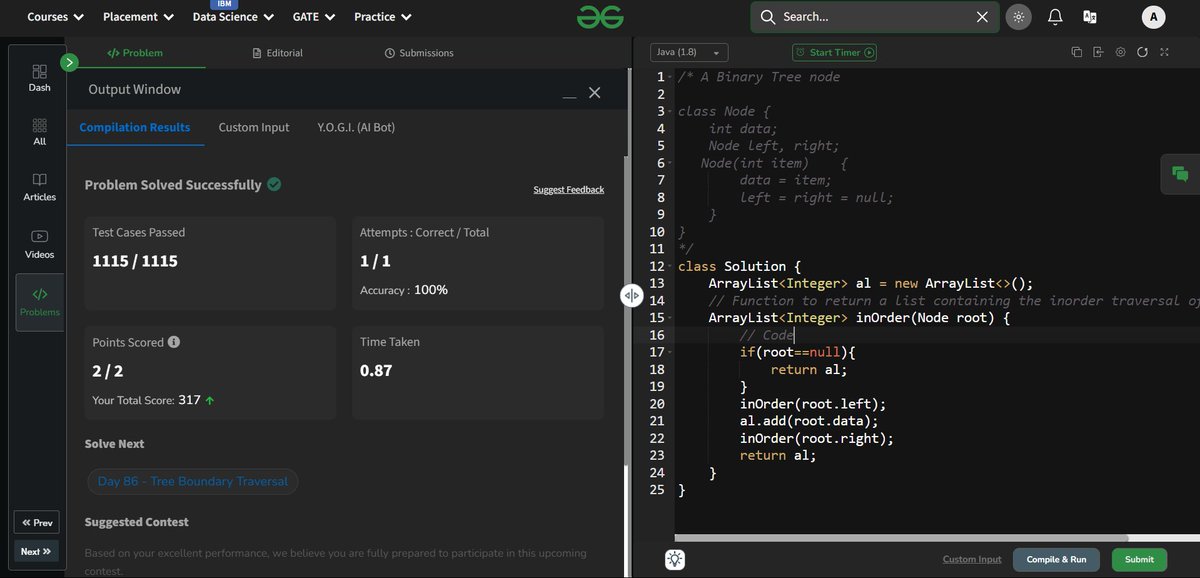Image resolution: width=1200 pixels, height=578 pixels.
Task: Open editor settings gear
Action: click(x=1120, y=52)
